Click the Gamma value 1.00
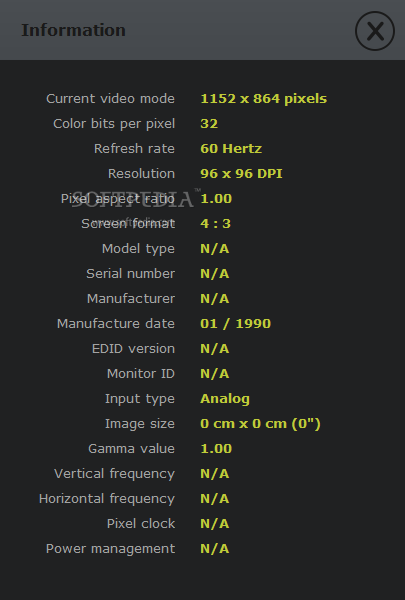Viewport: 405px width, 600px height. coord(216,448)
